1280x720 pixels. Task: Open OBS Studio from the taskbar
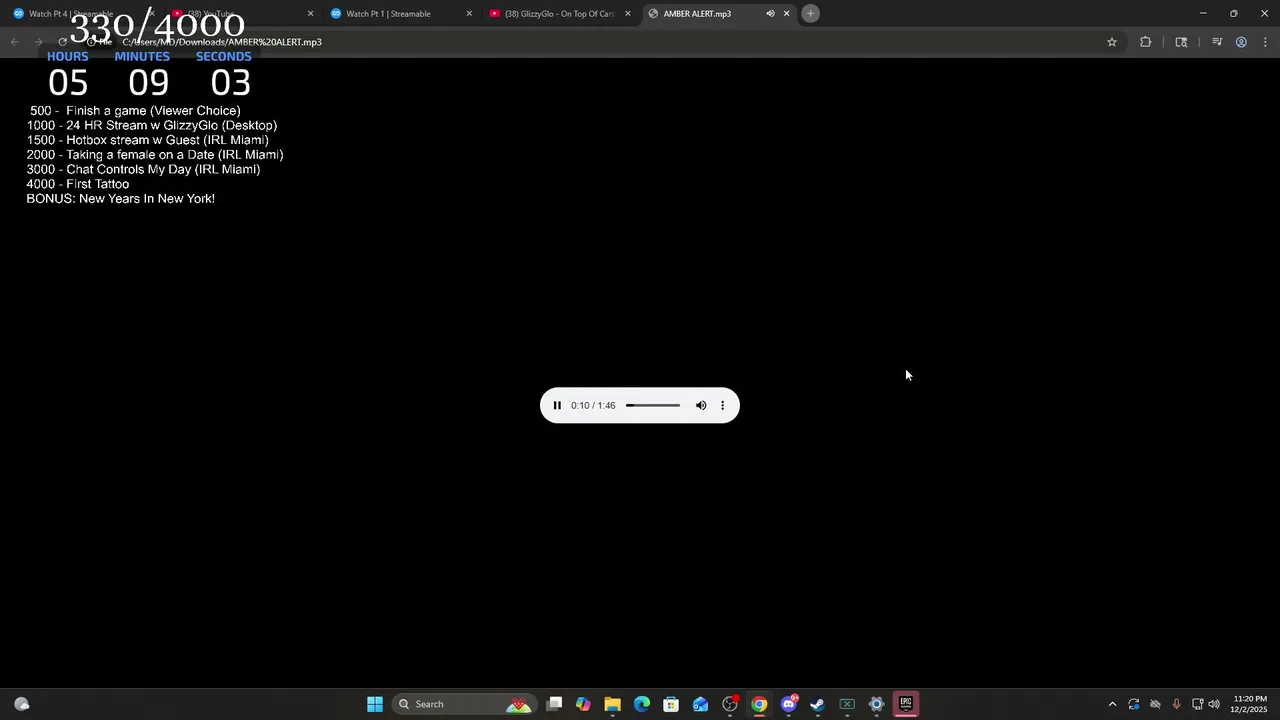tap(730, 704)
